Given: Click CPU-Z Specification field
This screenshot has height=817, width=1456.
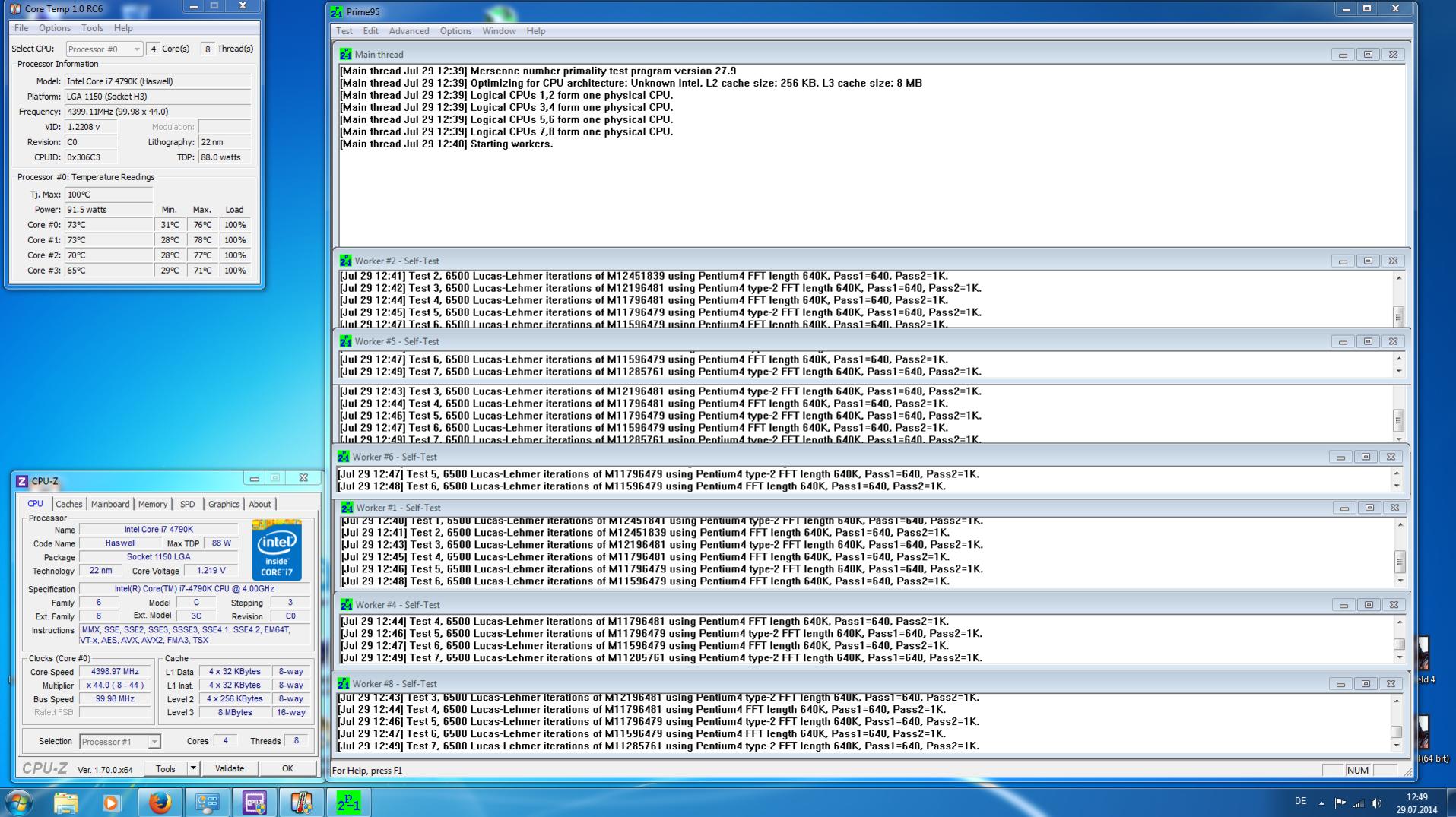Looking at the screenshot, I should pyautogui.click(x=195, y=589).
